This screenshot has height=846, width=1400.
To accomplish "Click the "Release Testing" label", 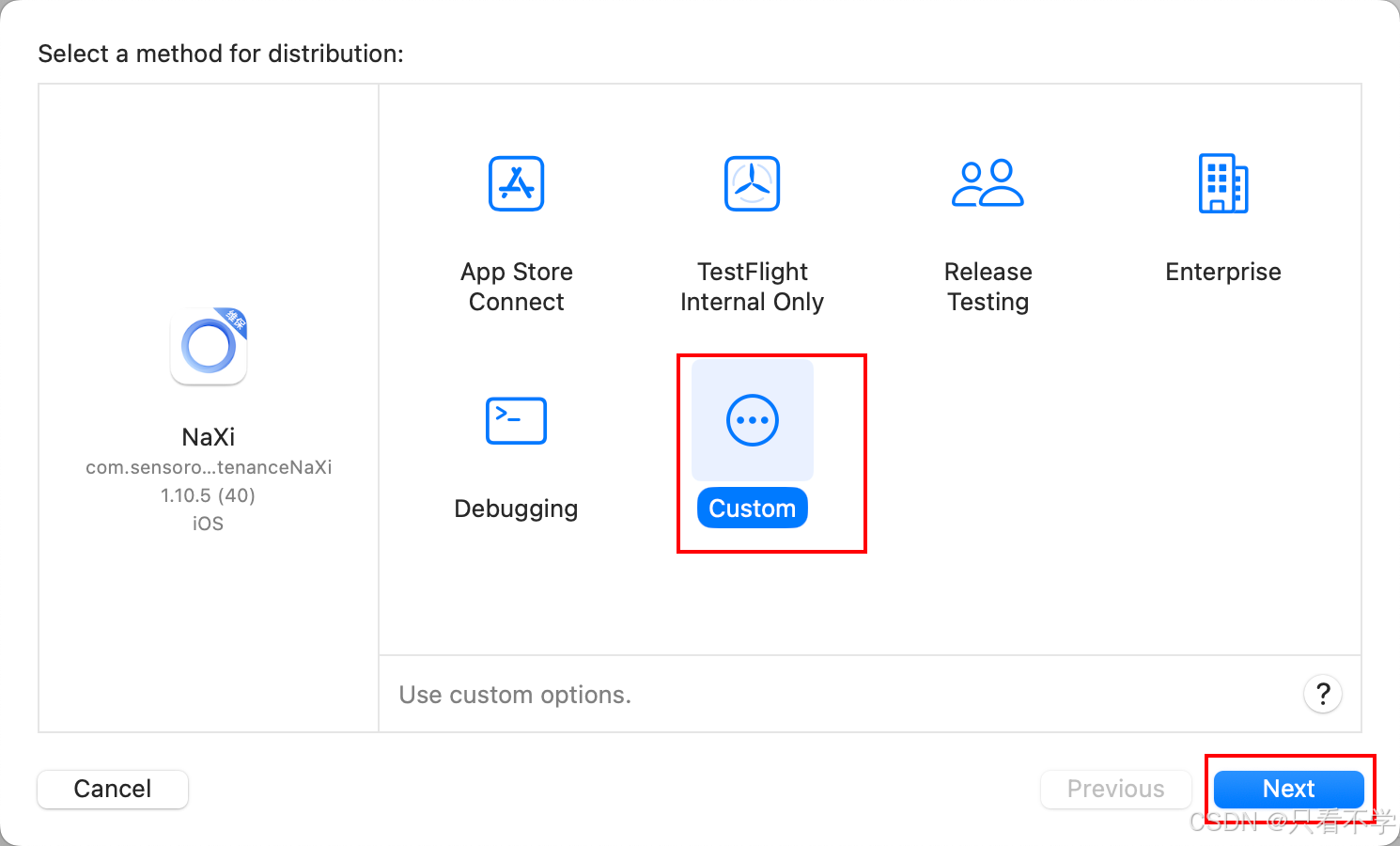I will [988, 287].
